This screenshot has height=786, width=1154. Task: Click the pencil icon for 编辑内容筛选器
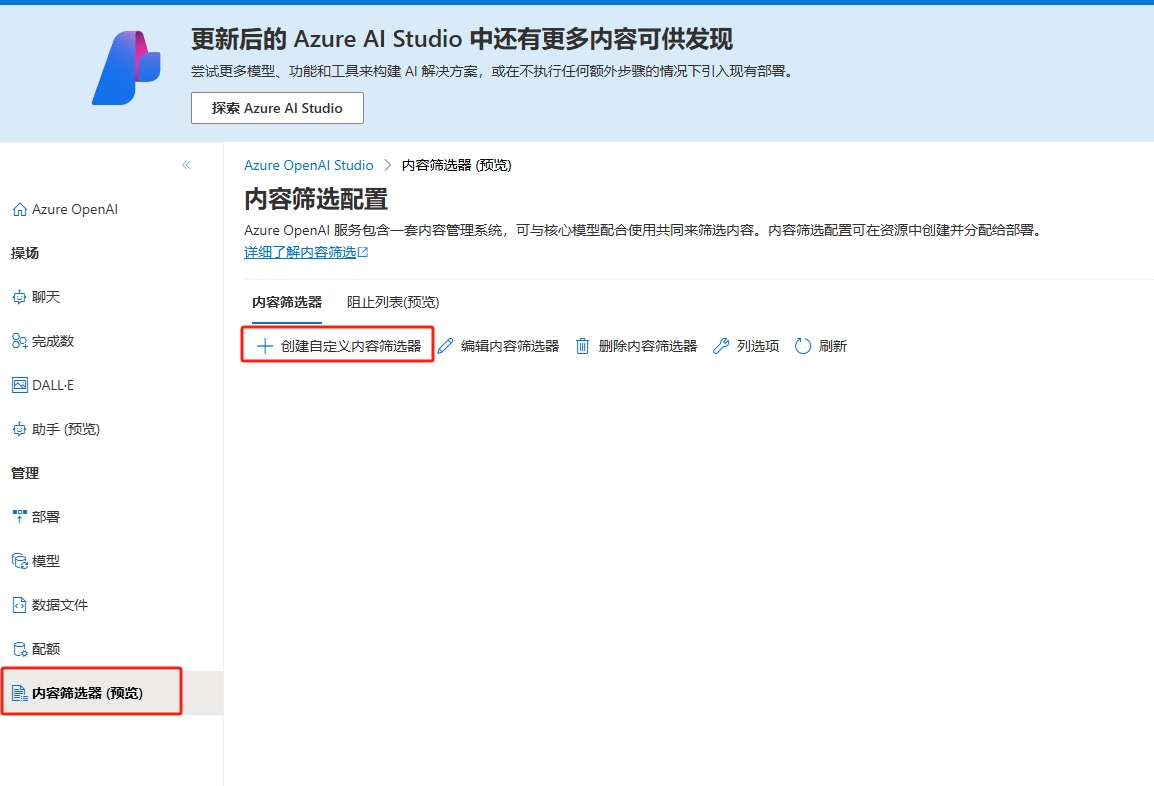tap(446, 346)
